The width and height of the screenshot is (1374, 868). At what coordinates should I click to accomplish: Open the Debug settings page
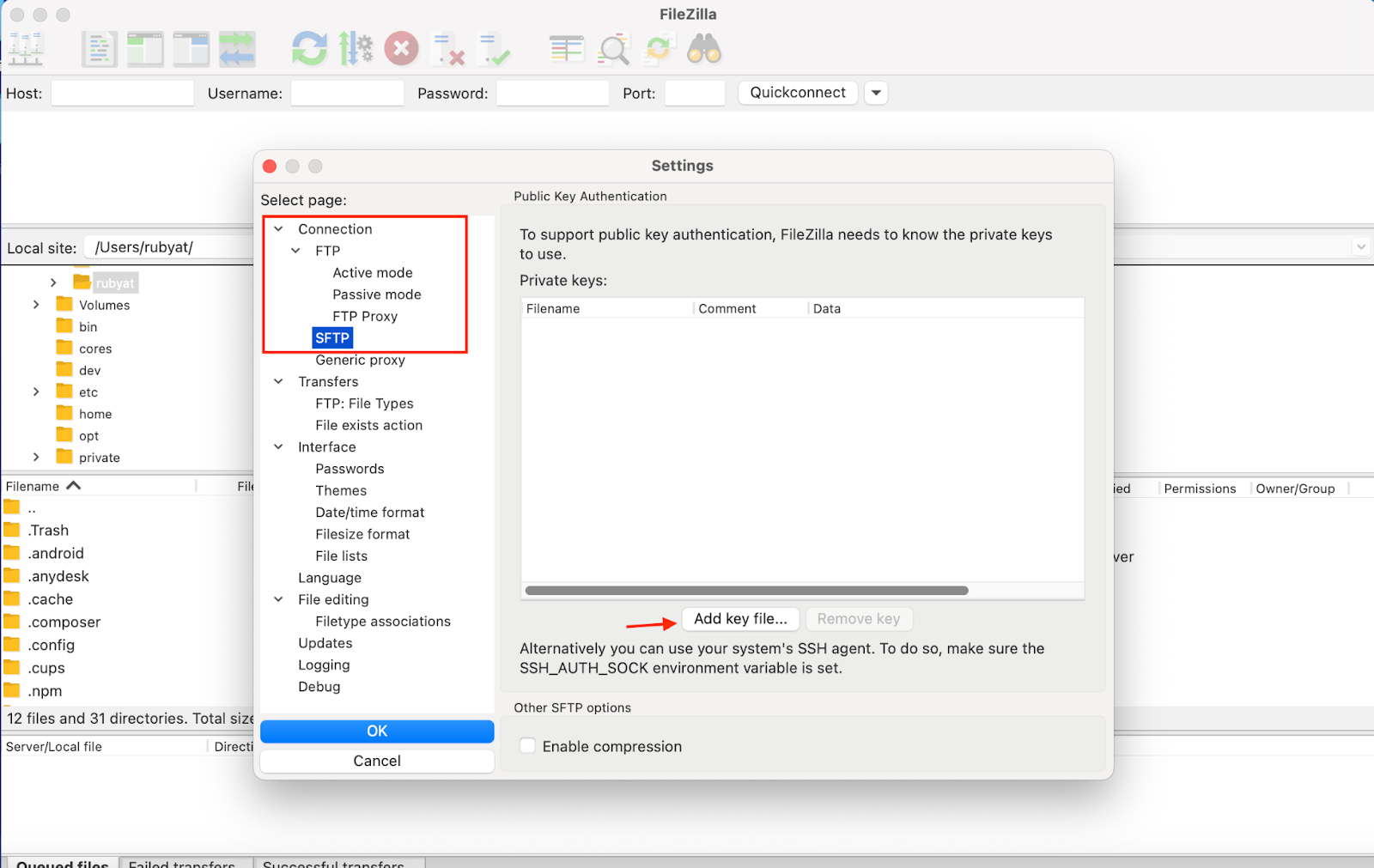click(x=319, y=686)
